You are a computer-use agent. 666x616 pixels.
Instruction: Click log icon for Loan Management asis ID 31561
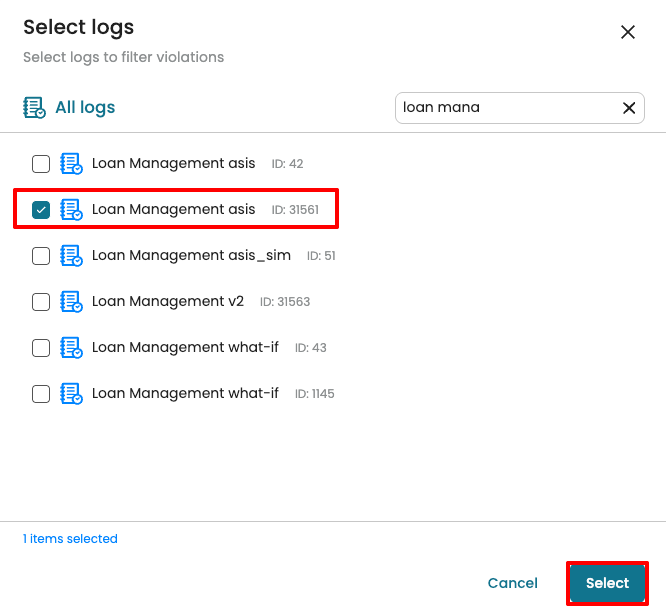[x=71, y=210]
